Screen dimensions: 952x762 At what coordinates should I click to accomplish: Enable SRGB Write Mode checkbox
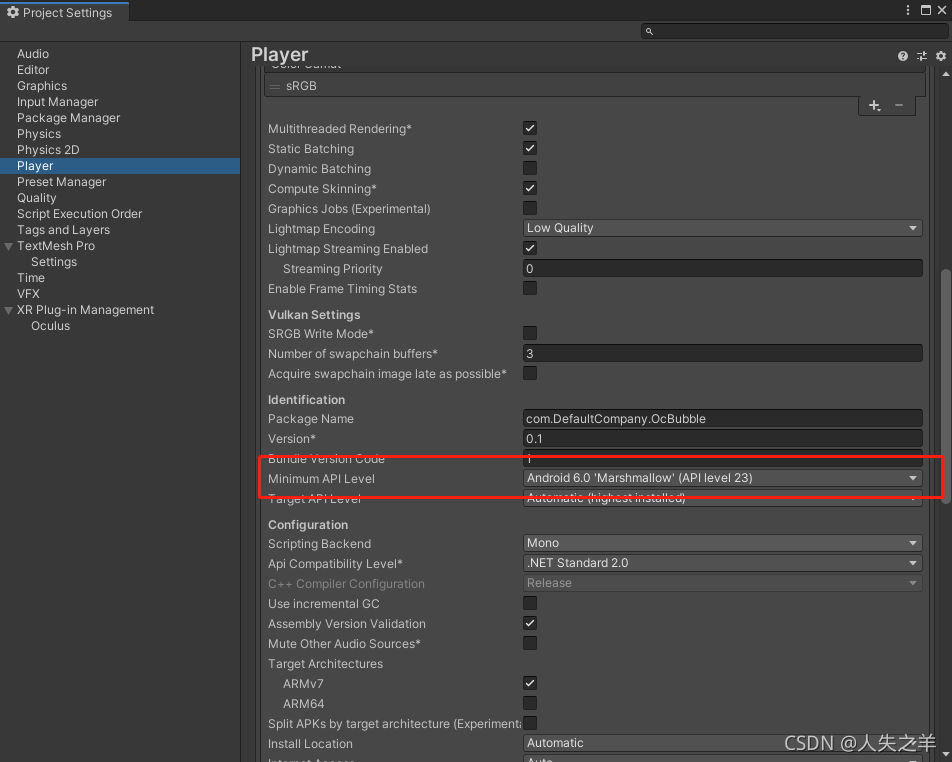point(530,333)
